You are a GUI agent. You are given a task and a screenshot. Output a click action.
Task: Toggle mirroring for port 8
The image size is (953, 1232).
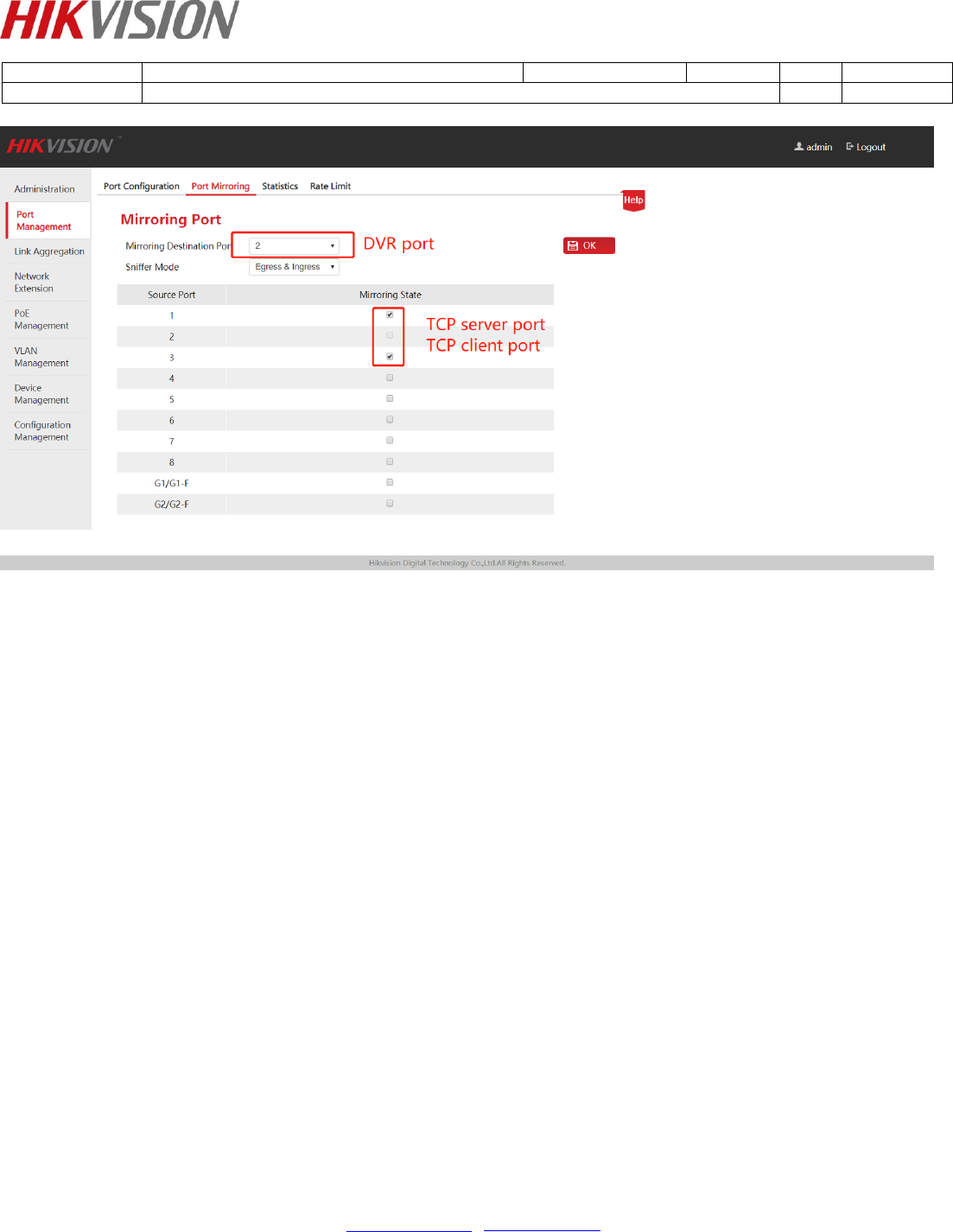390,461
